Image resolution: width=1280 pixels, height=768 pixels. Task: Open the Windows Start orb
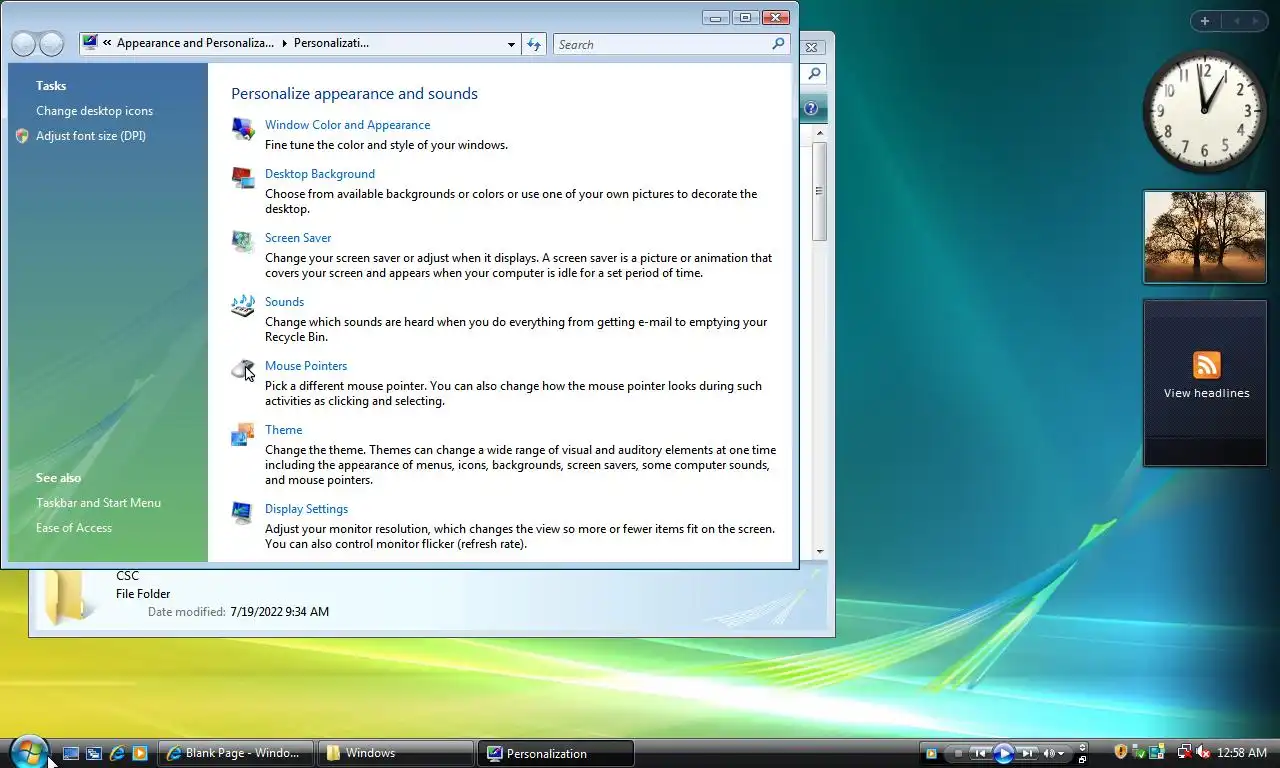[29, 752]
